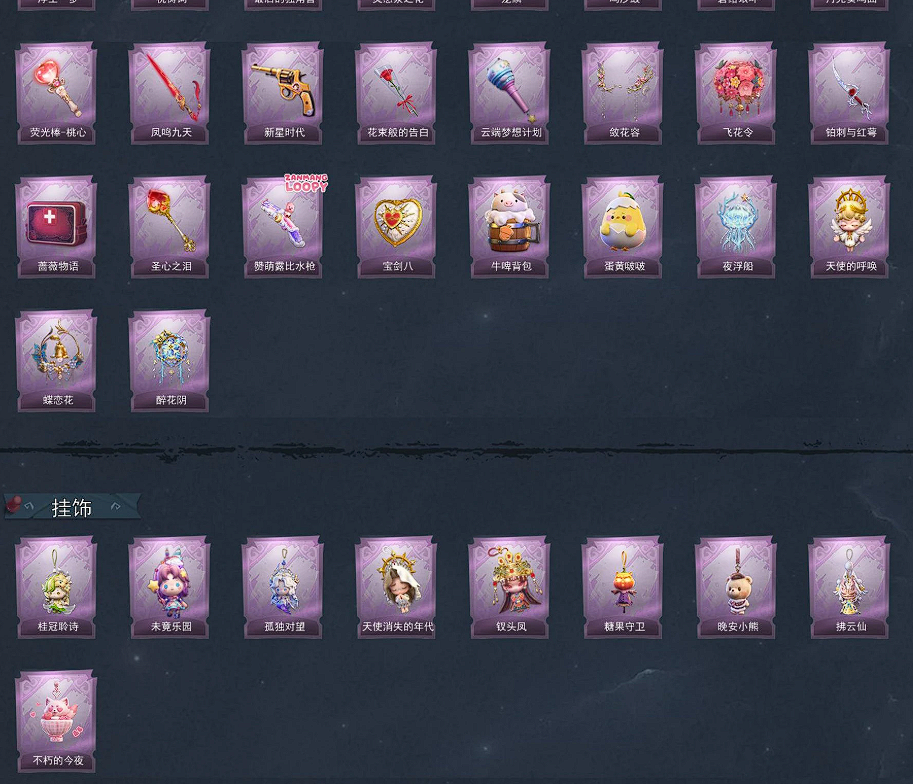Viewport: 913px width, 784px height.
Task: Select the 赞萌露比水枪 Loopy water gun
Action: pyautogui.click(x=283, y=227)
